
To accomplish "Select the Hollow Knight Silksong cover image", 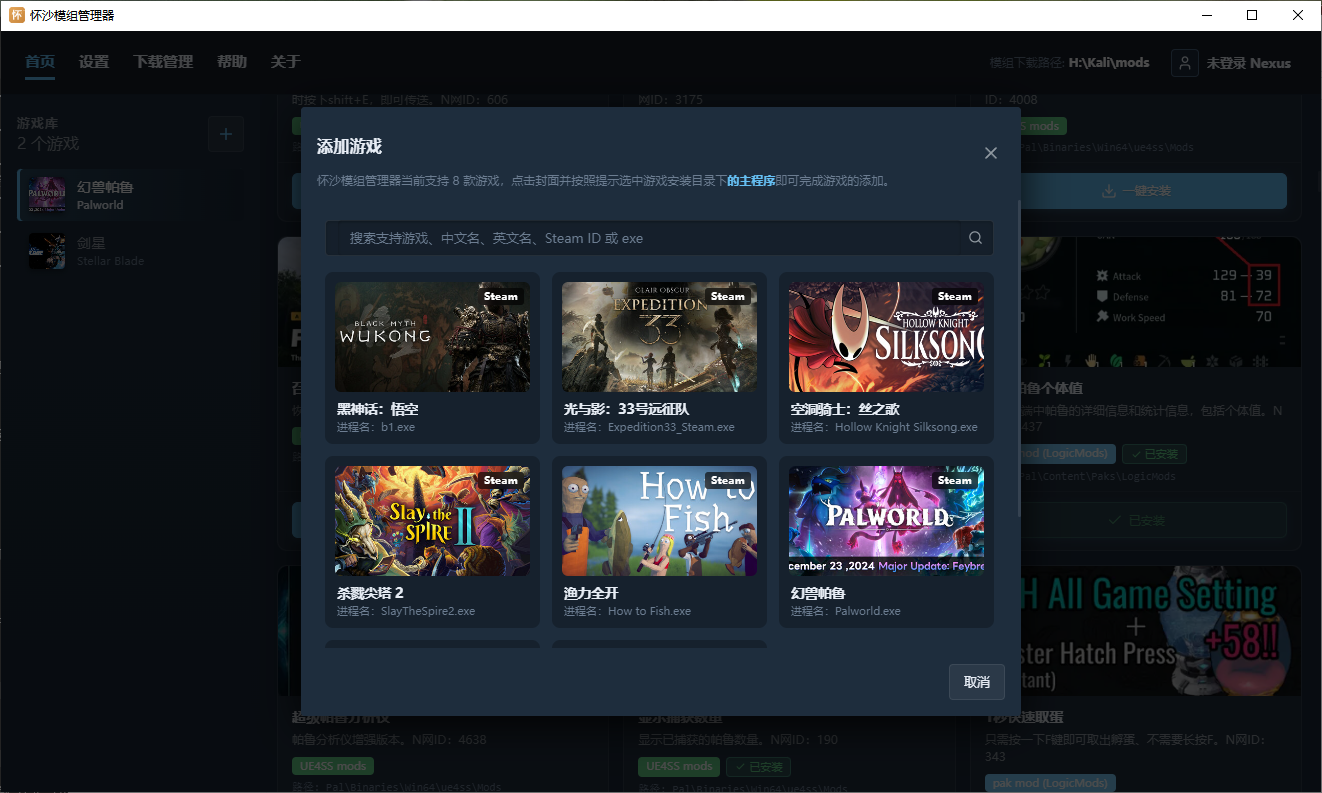I will (886, 337).
